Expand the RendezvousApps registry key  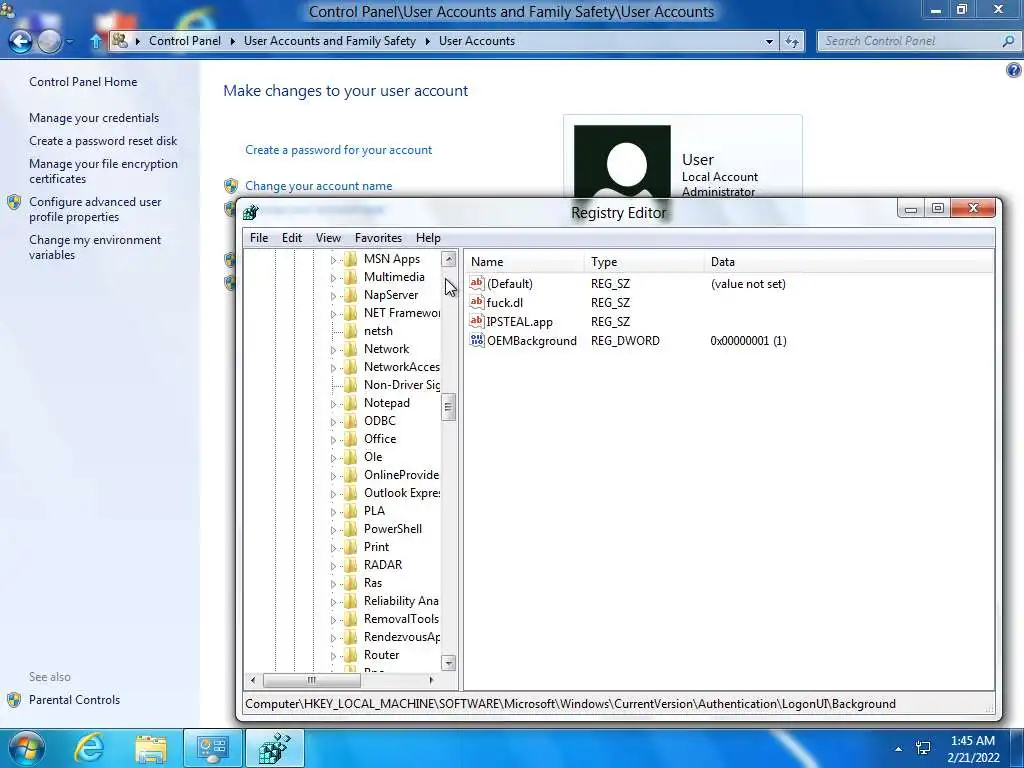333,637
